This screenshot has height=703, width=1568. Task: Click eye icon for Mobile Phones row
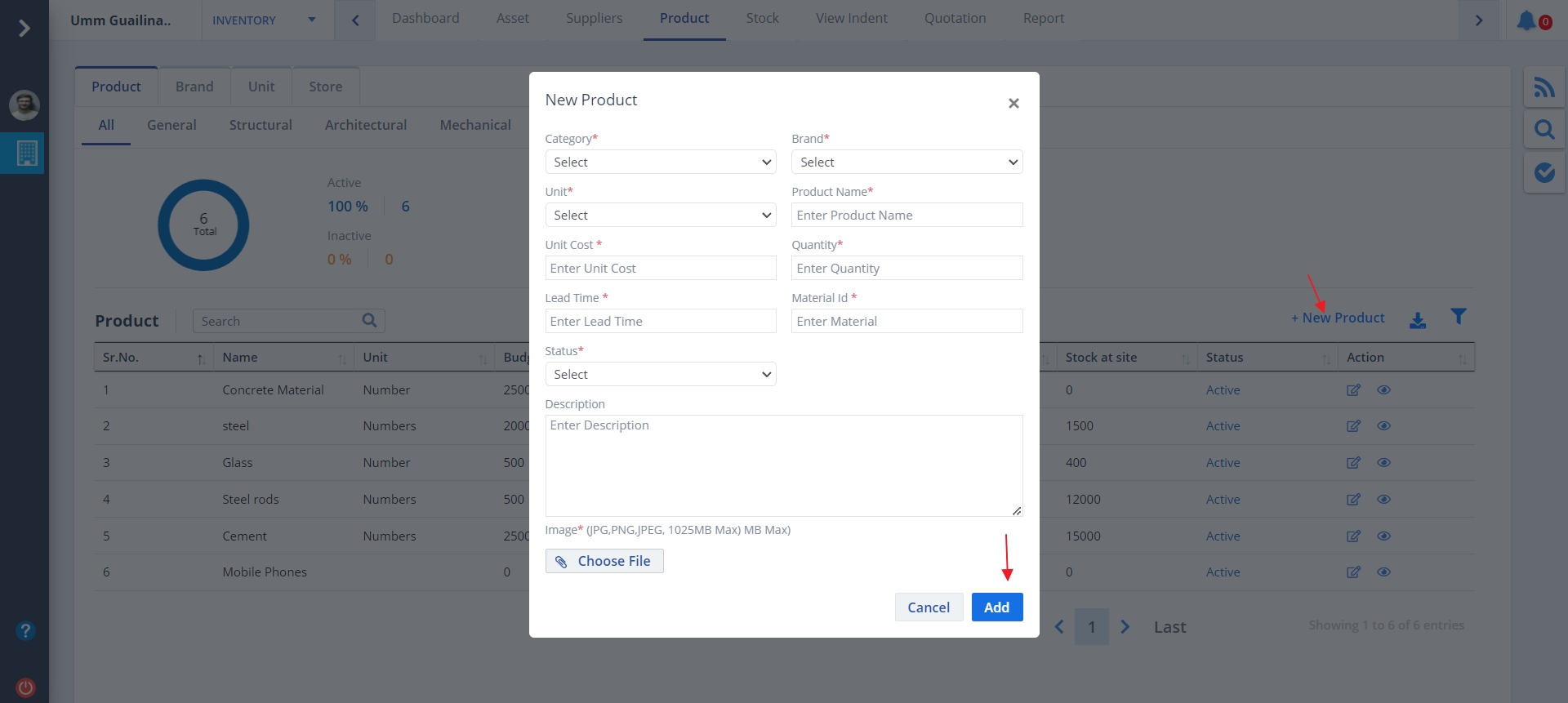click(1383, 572)
